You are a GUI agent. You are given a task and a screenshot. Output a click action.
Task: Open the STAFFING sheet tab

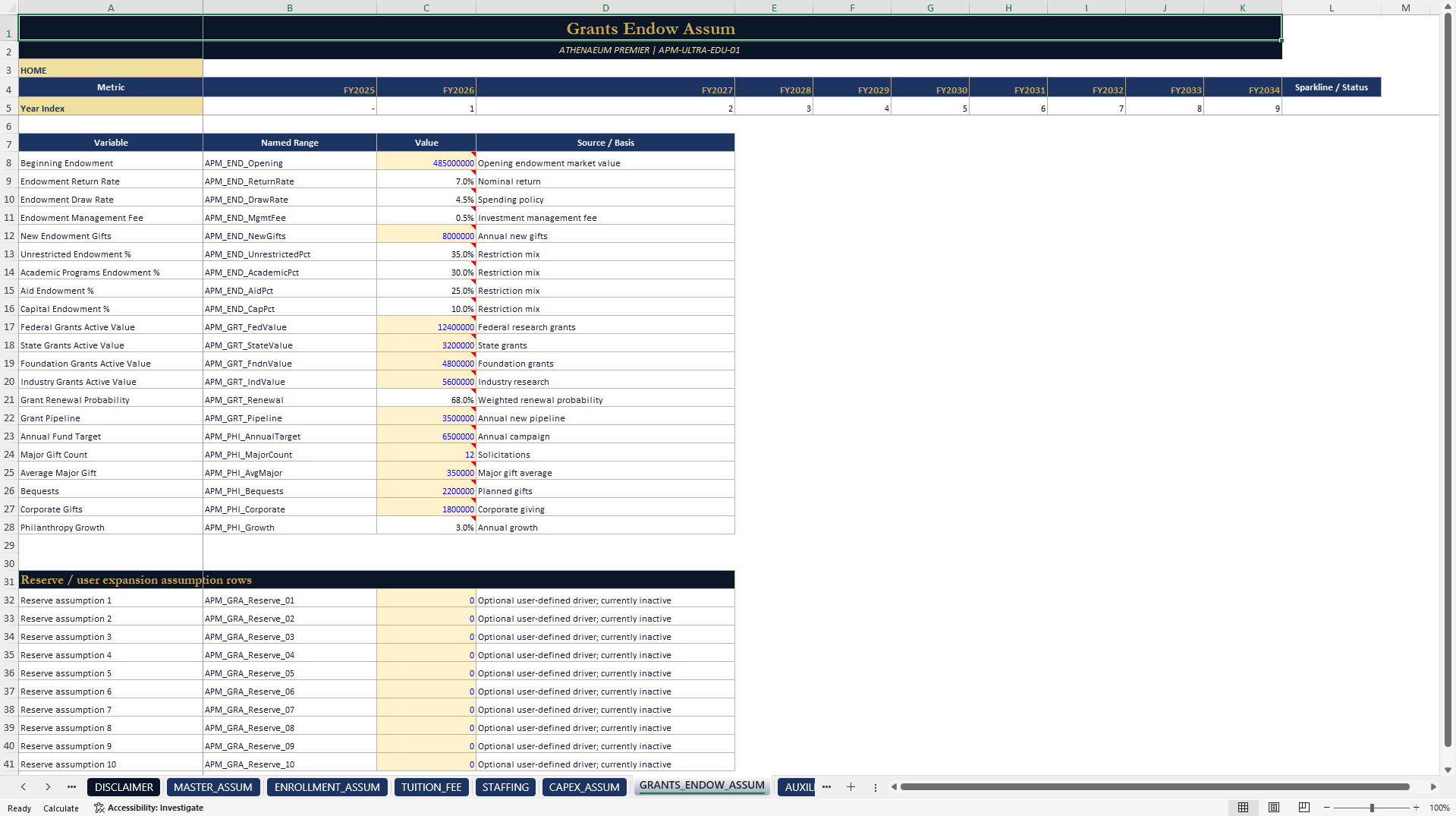click(505, 787)
